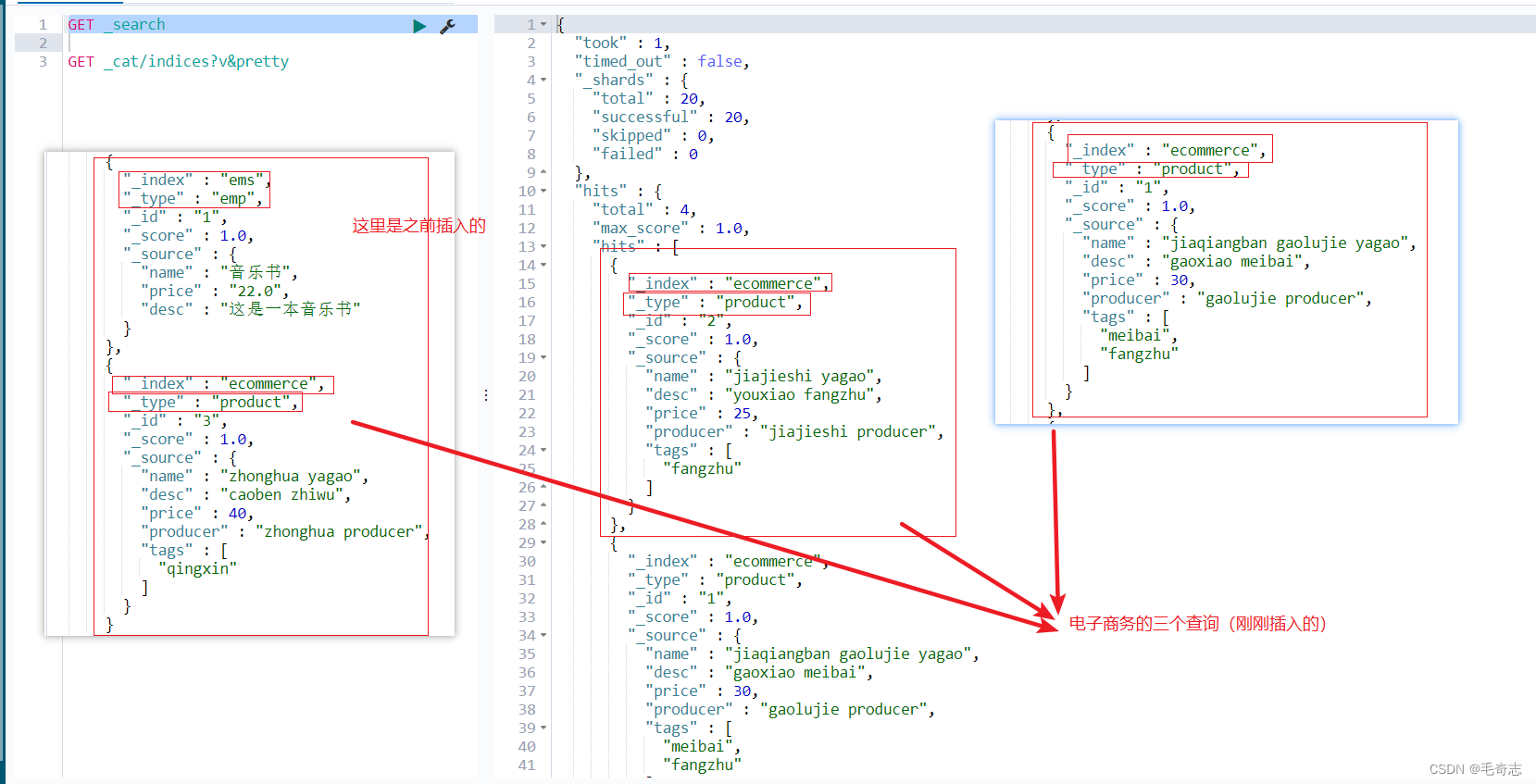Fold the first hit object at line 14
This screenshot has width=1536, height=784.
(543, 266)
